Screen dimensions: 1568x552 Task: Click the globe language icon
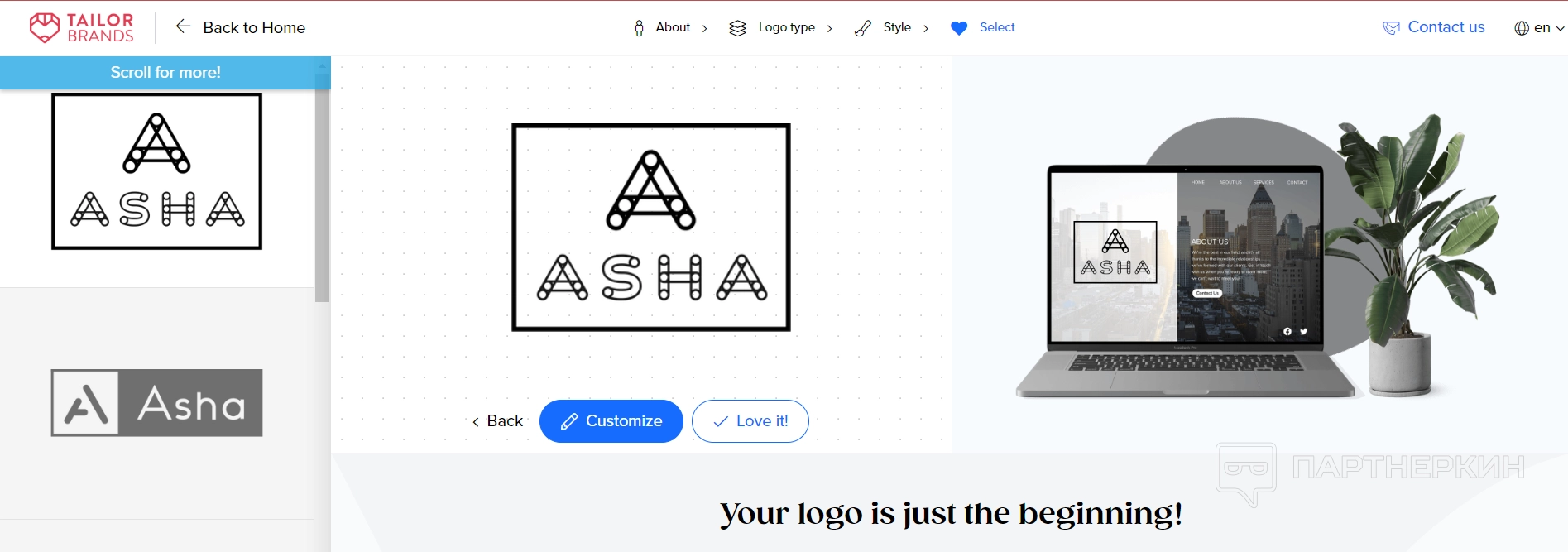pyautogui.click(x=1522, y=28)
